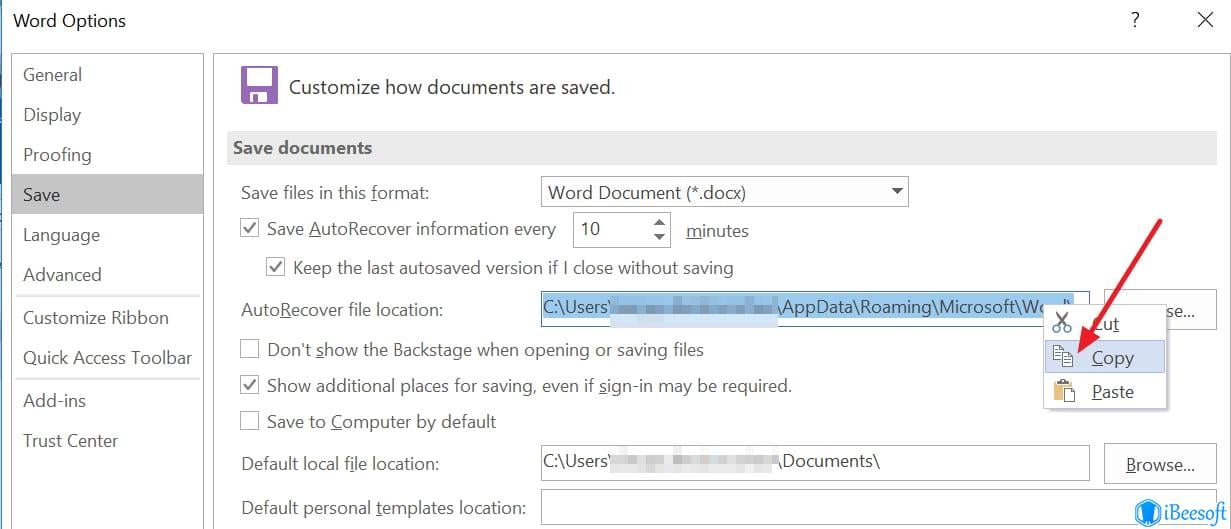Click the Save documents section heading
This screenshot has width=1231, height=529.
point(302,148)
